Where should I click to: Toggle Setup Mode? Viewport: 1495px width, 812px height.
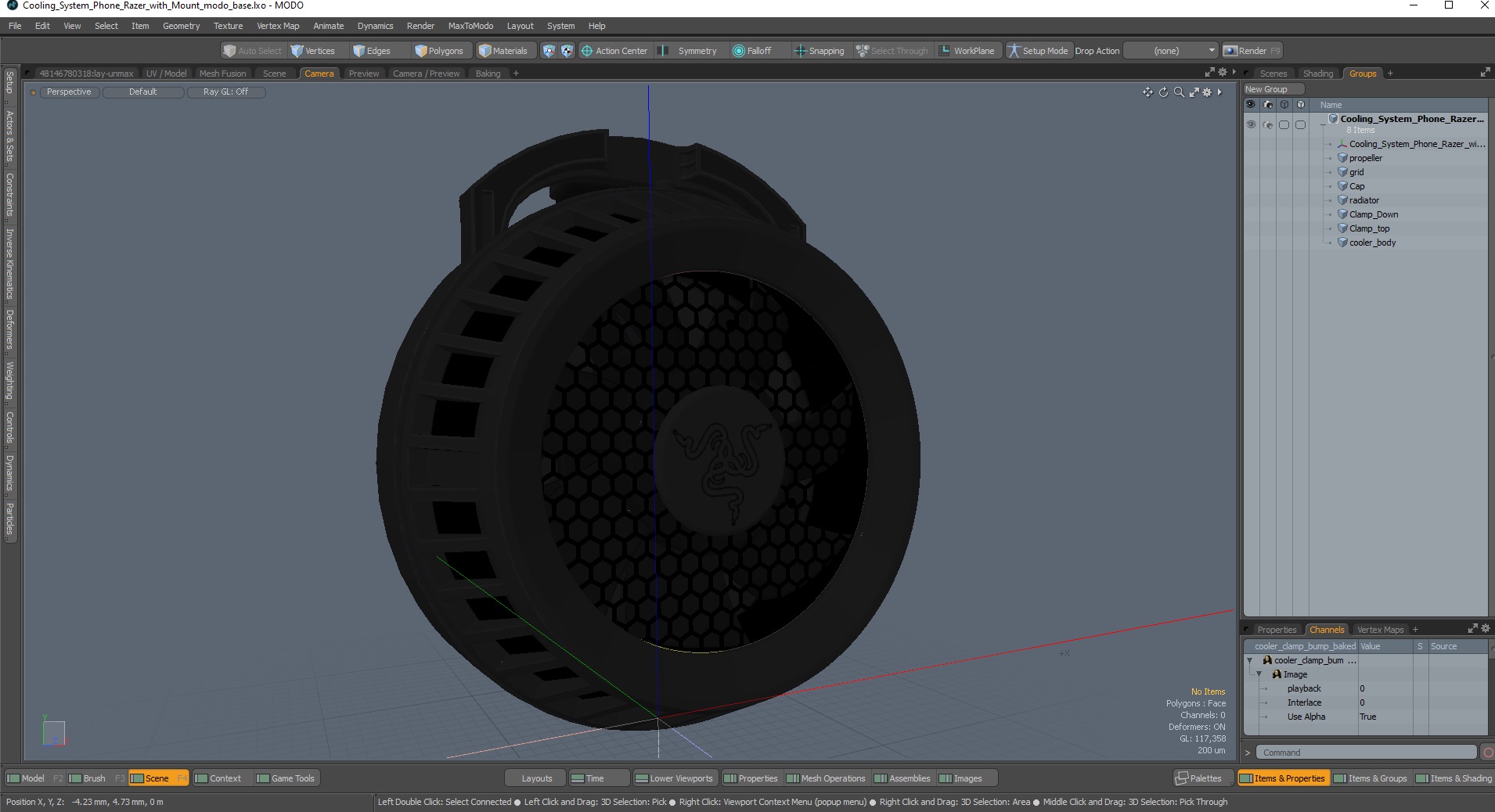point(1038,51)
